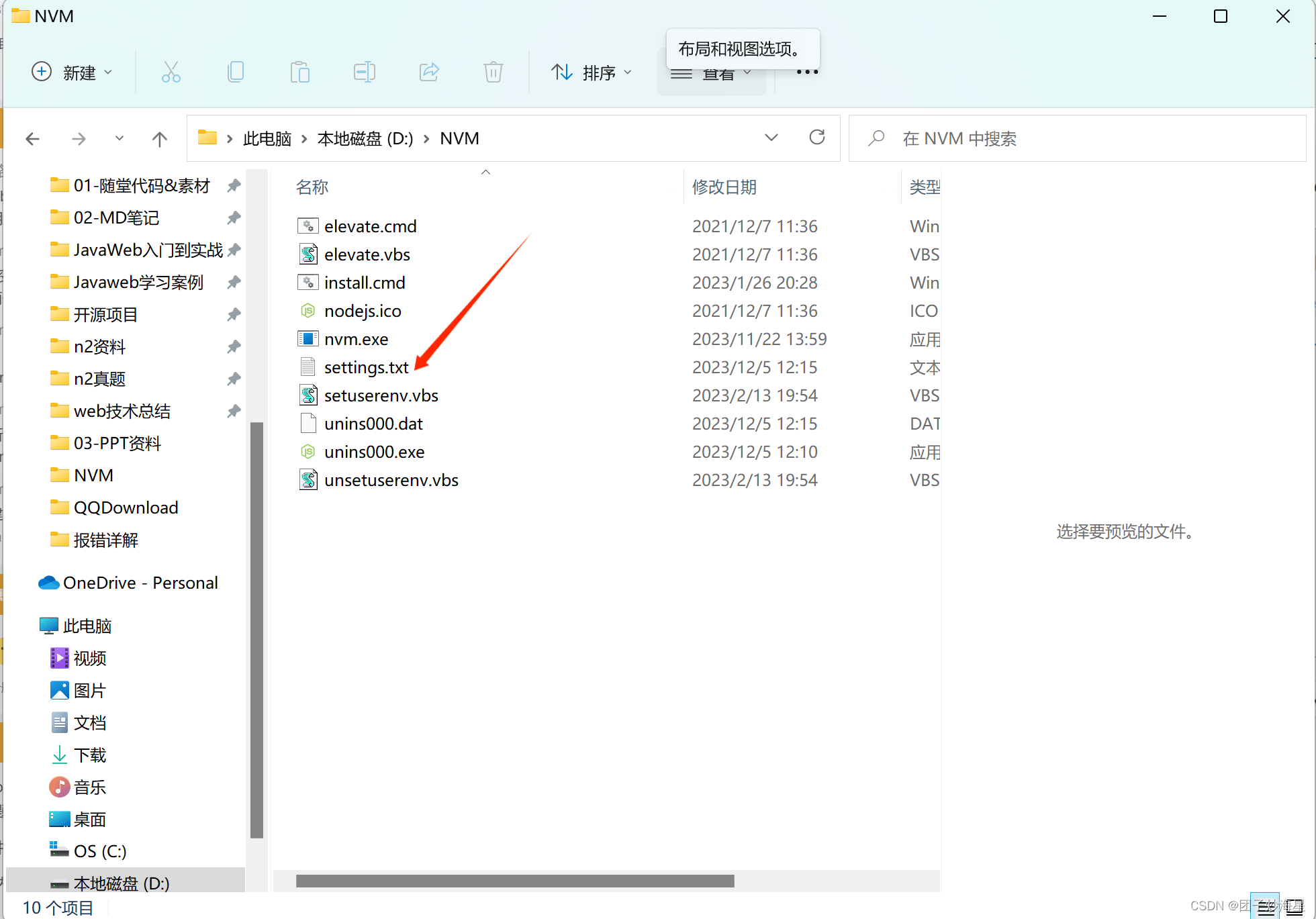1316x919 pixels.
Task: Open the 排序 (Sort) dropdown
Action: tap(592, 72)
